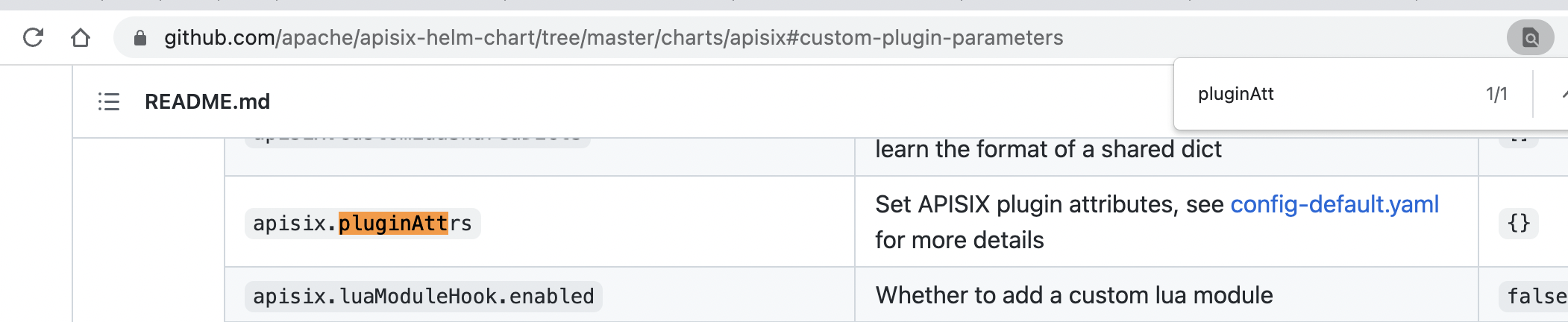The width and height of the screenshot is (1568, 322).
Task: Click the README.md file title
Action: (x=207, y=101)
